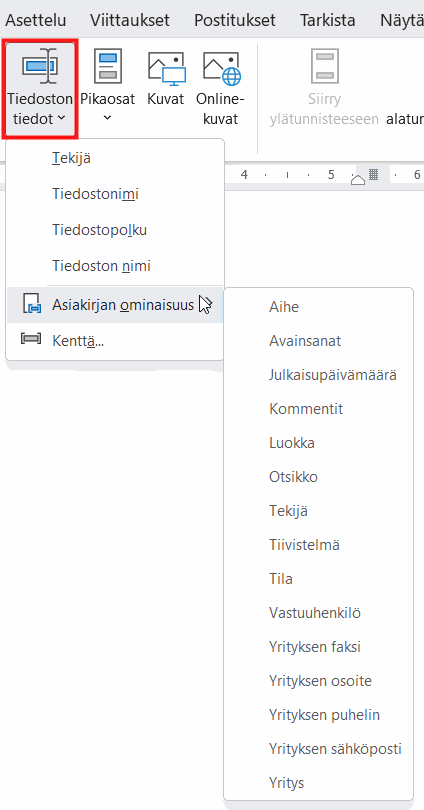Open the Tarkista ribbon tab
The image size is (424, 810).
point(327,20)
